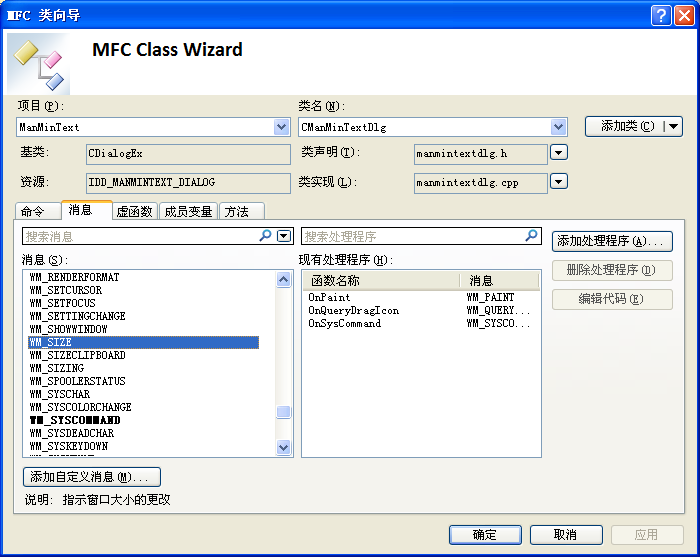Expand the project ManMinText combo box
The image size is (700, 557).
281,127
